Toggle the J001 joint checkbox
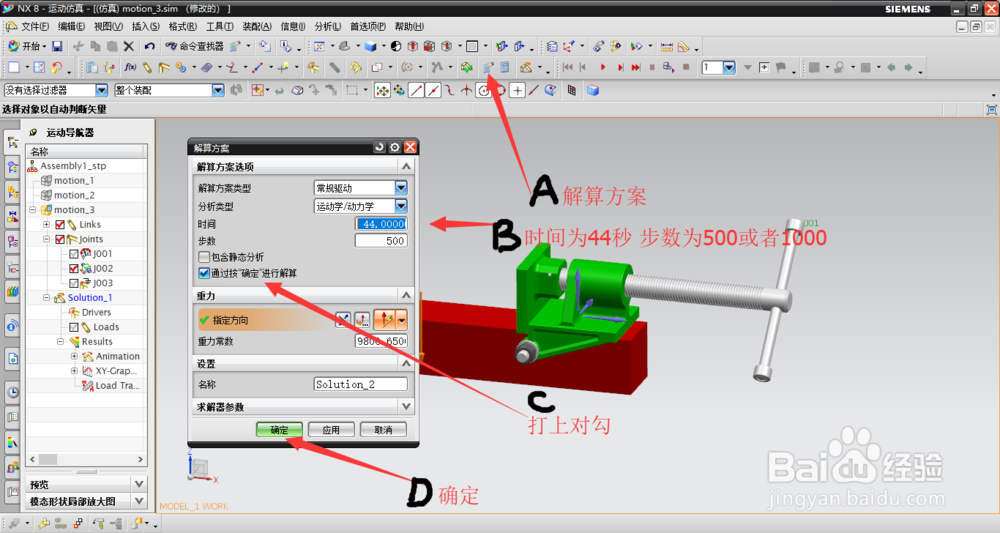This screenshot has width=1000, height=533. (x=73, y=254)
